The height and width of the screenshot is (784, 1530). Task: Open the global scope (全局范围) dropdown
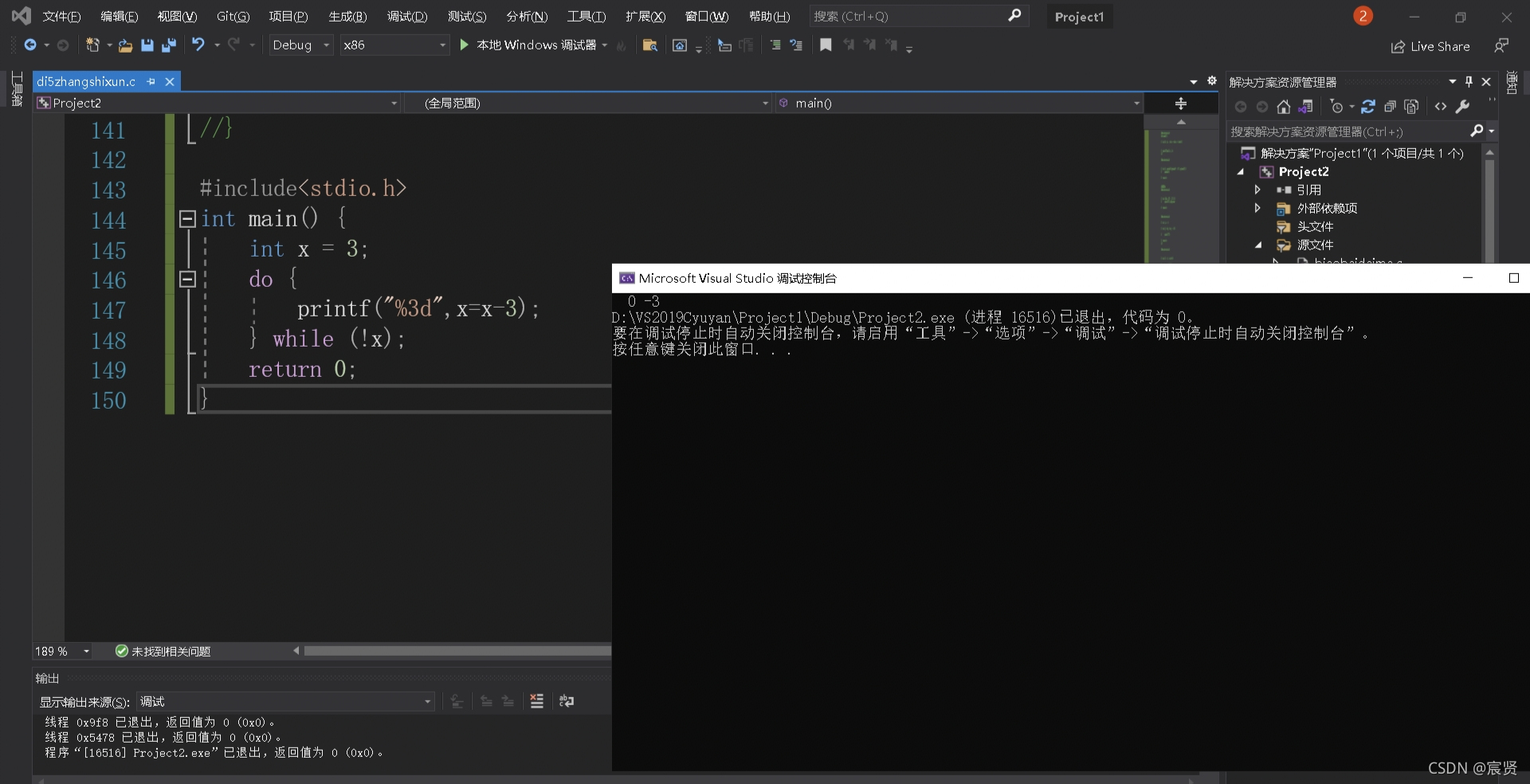(x=587, y=103)
